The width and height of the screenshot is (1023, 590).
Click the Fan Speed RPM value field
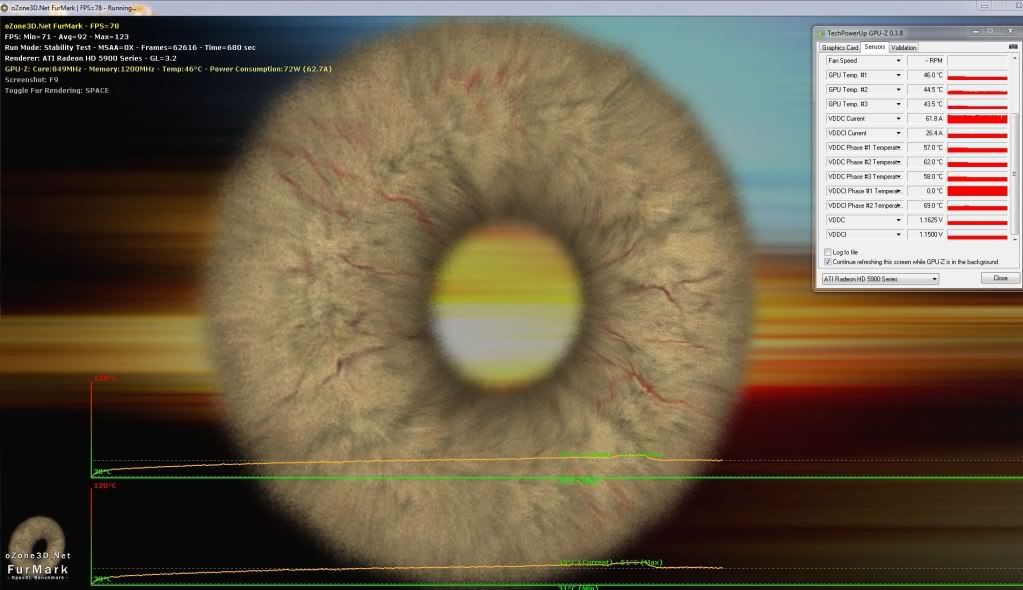pos(925,61)
